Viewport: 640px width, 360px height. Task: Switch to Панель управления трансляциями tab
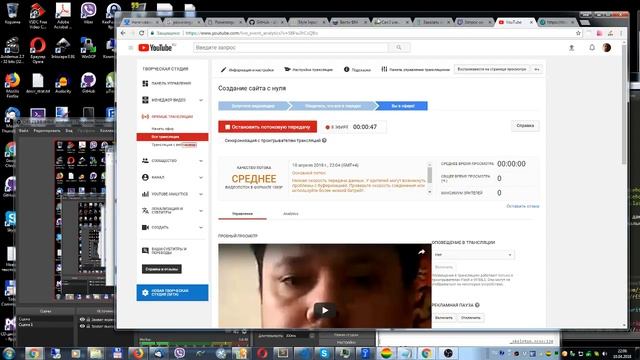pyautogui.click(x=415, y=70)
